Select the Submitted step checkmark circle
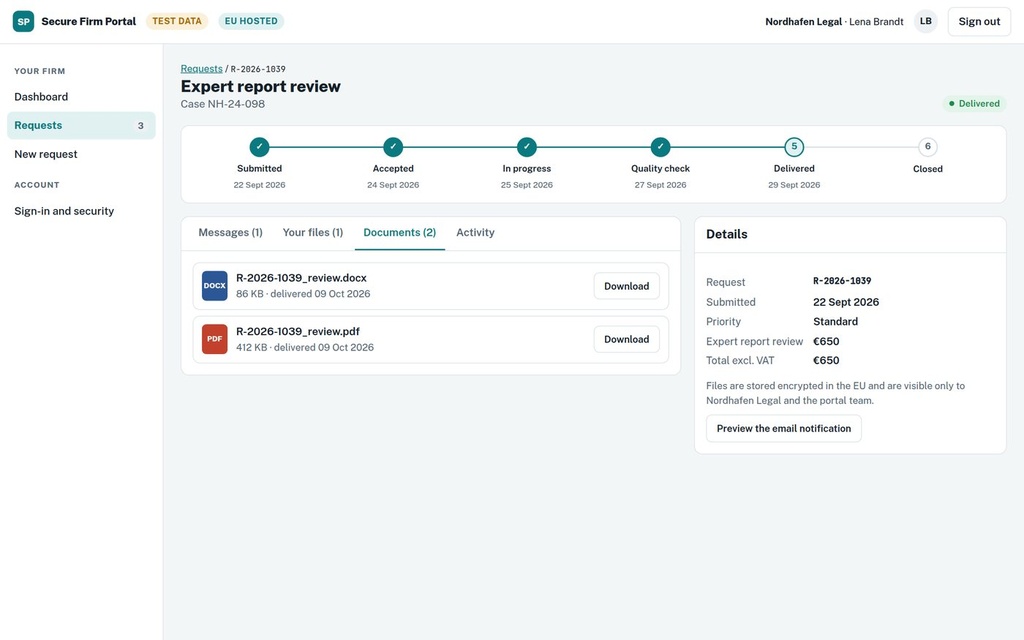 pyautogui.click(x=259, y=147)
